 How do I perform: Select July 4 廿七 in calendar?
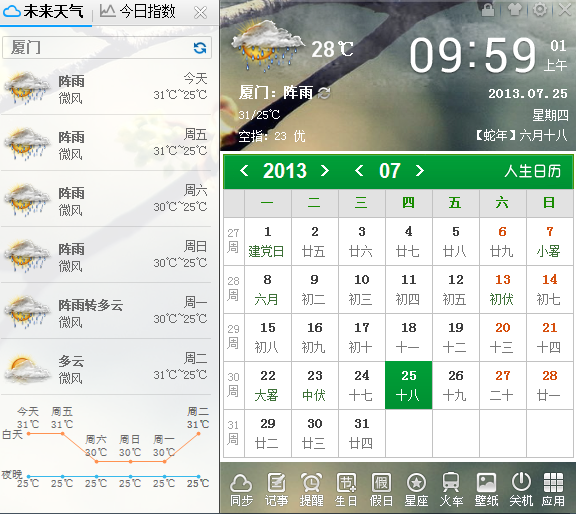click(x=408, y=241)
